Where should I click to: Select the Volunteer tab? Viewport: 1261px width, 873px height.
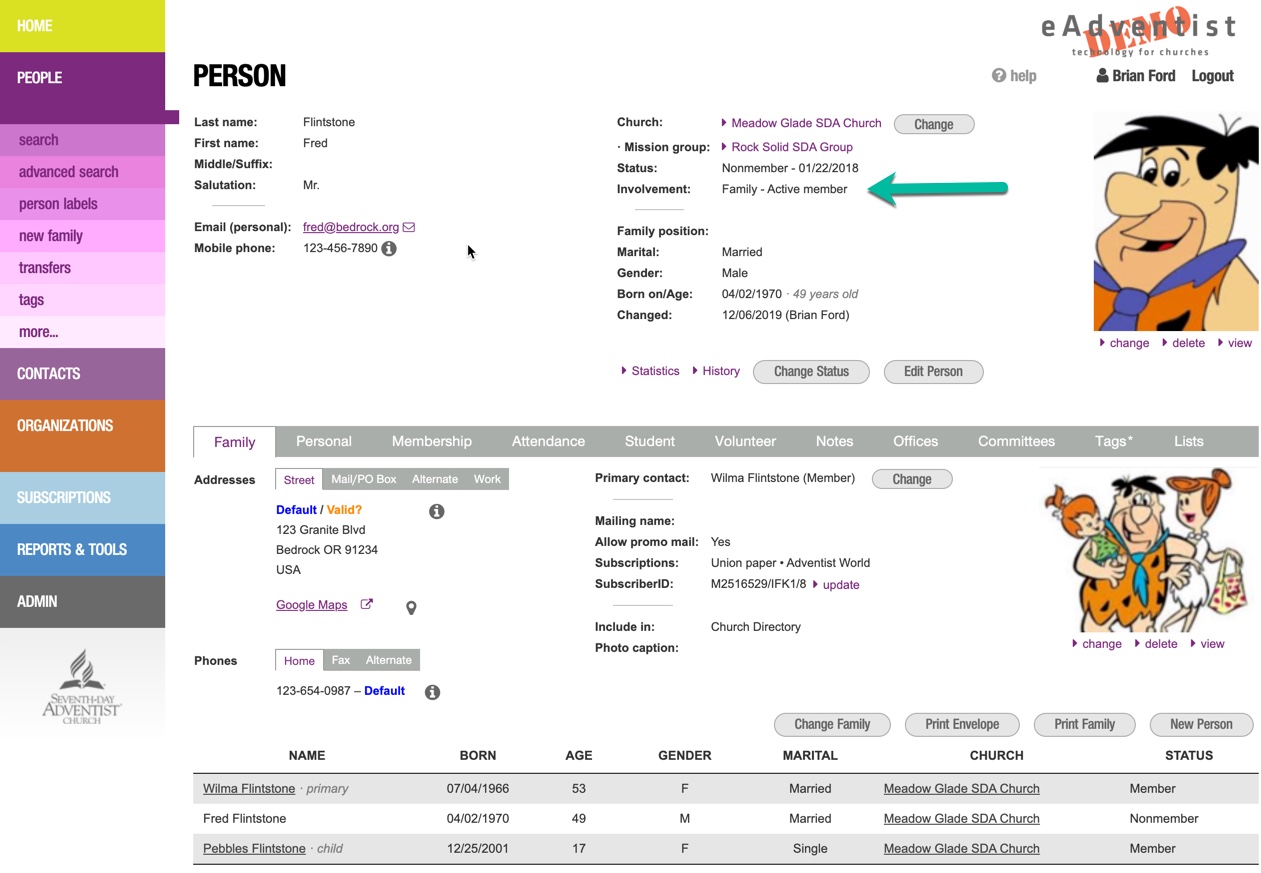pyautogui.click(x=745, y=441)
